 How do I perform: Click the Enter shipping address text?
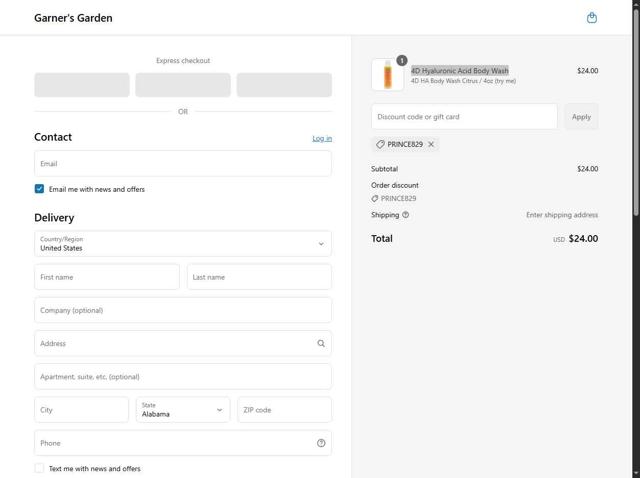pyautogui.click(x=562, y=215)
